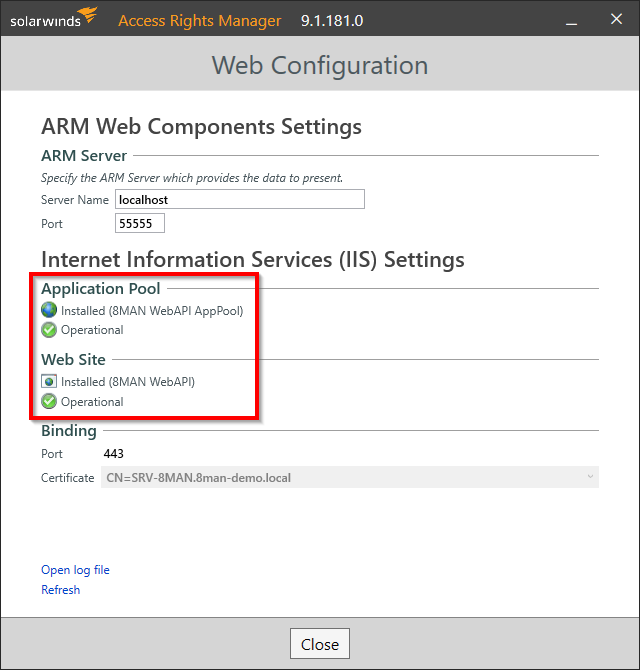This screenshot has width=640, height=670.
Task: Click the Refresh link
Action: pyautogui.click(x=60, y=590)
